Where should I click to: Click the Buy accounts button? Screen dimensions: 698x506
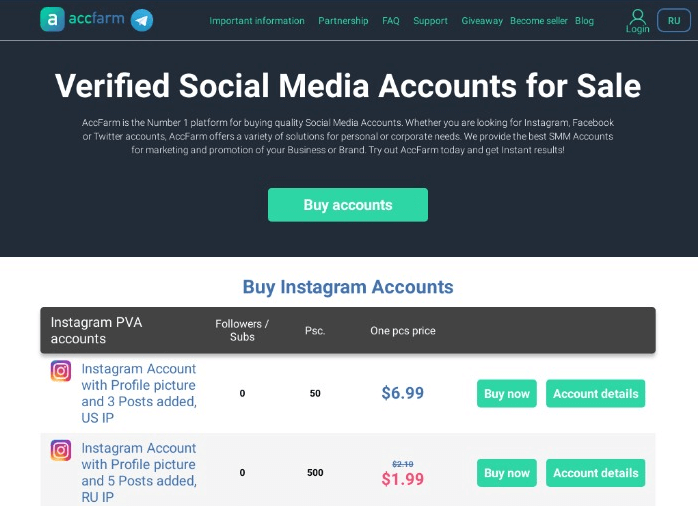point(348,205)
